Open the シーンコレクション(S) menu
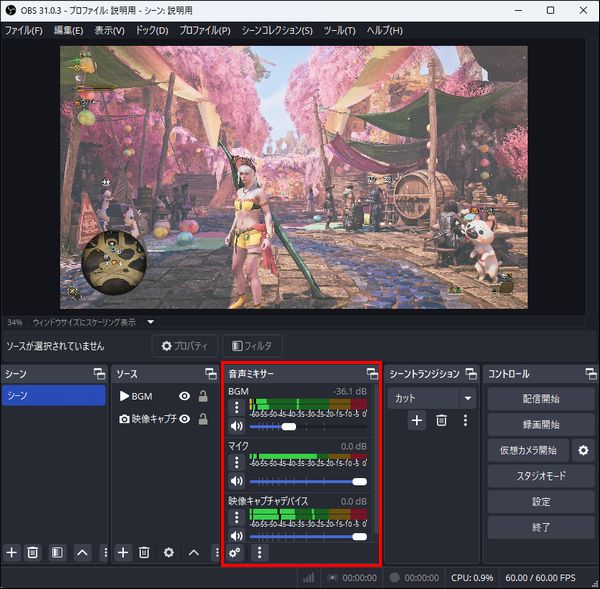The image size is (600, 589). pos(277,30)
